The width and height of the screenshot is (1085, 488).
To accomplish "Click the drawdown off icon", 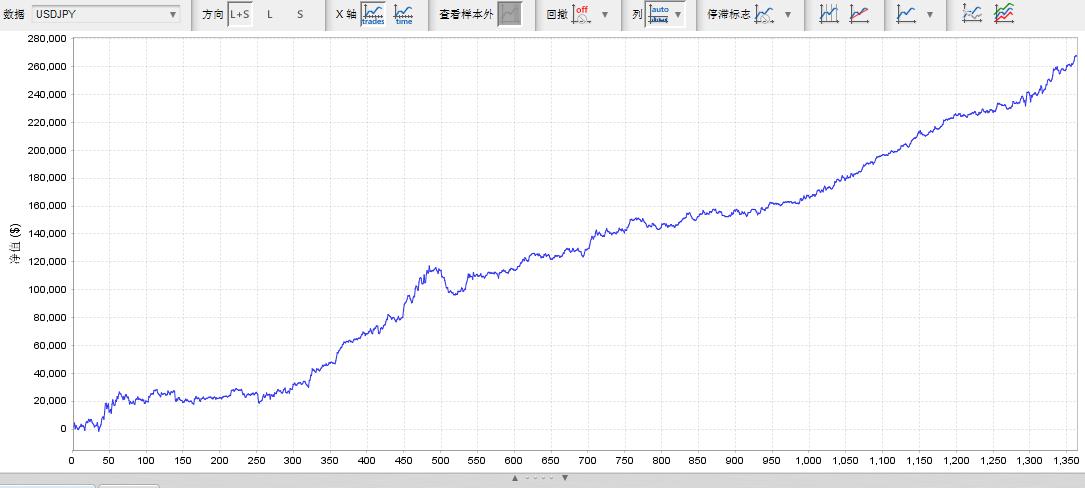I will [581, 14].
